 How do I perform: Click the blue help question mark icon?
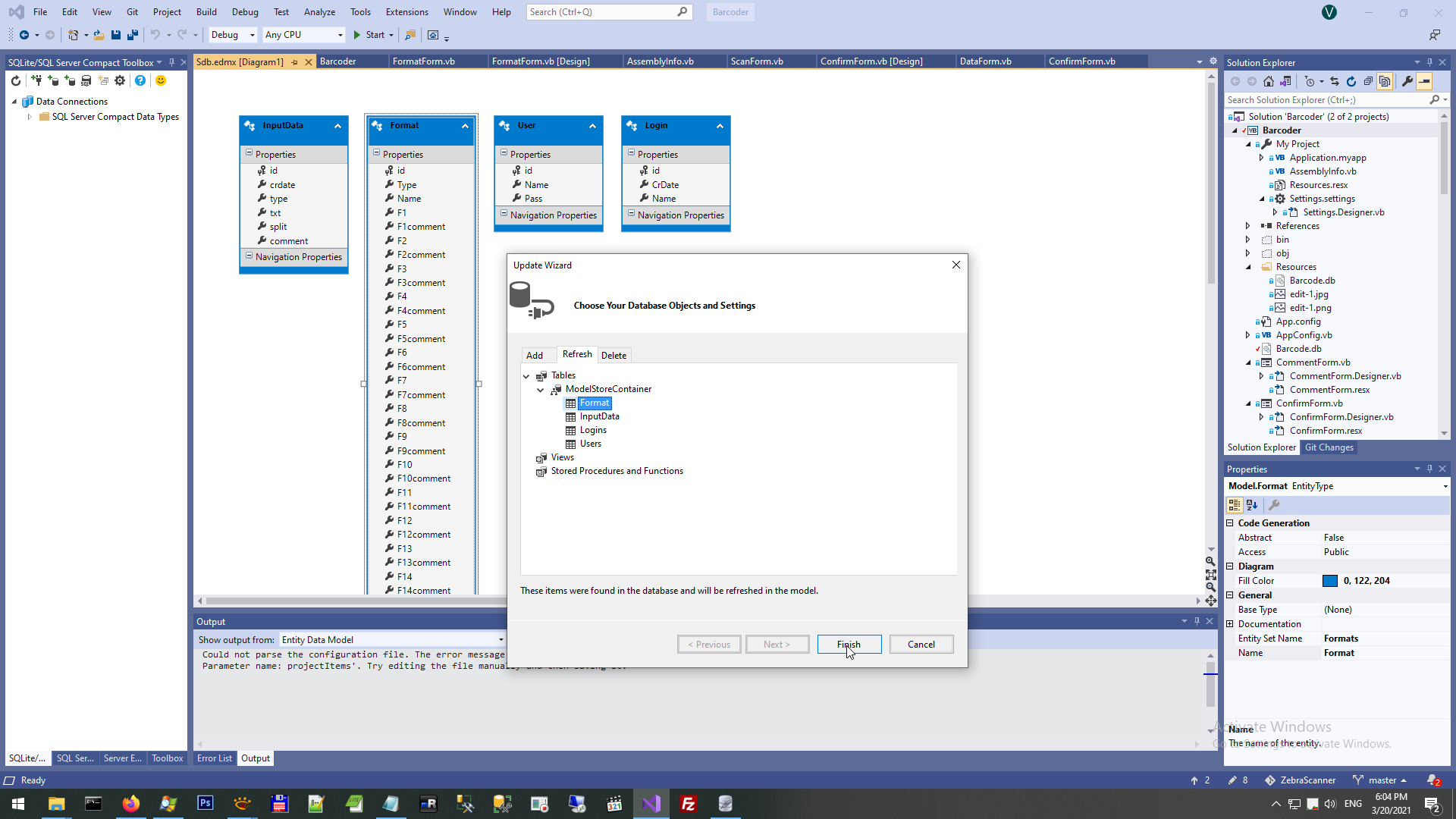tap(140, 80)
